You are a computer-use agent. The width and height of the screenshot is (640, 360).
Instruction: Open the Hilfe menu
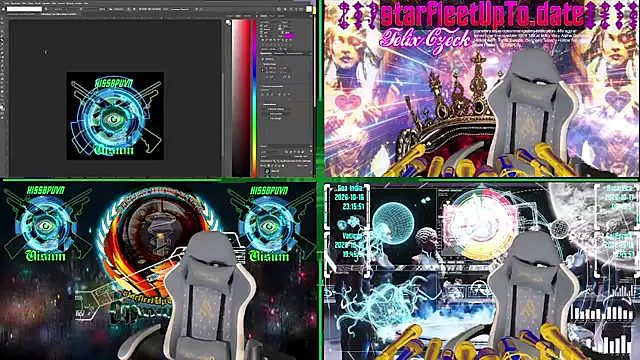86,3
